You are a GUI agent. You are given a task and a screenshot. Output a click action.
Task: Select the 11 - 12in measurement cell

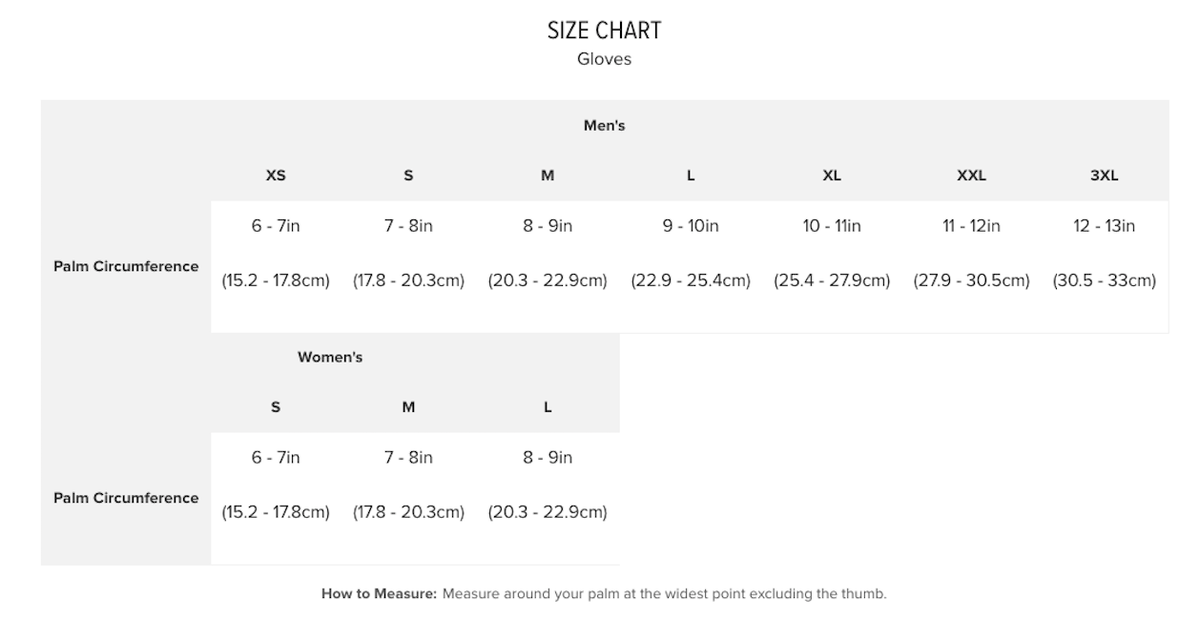(x=971, y=226)
